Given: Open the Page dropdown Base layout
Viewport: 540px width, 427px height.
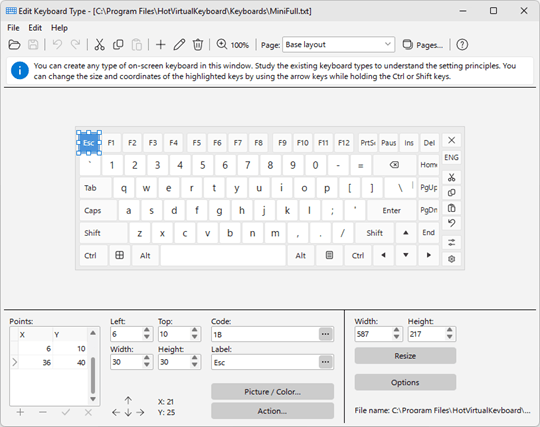Looking at the screenshot, I should pos(339,45).
